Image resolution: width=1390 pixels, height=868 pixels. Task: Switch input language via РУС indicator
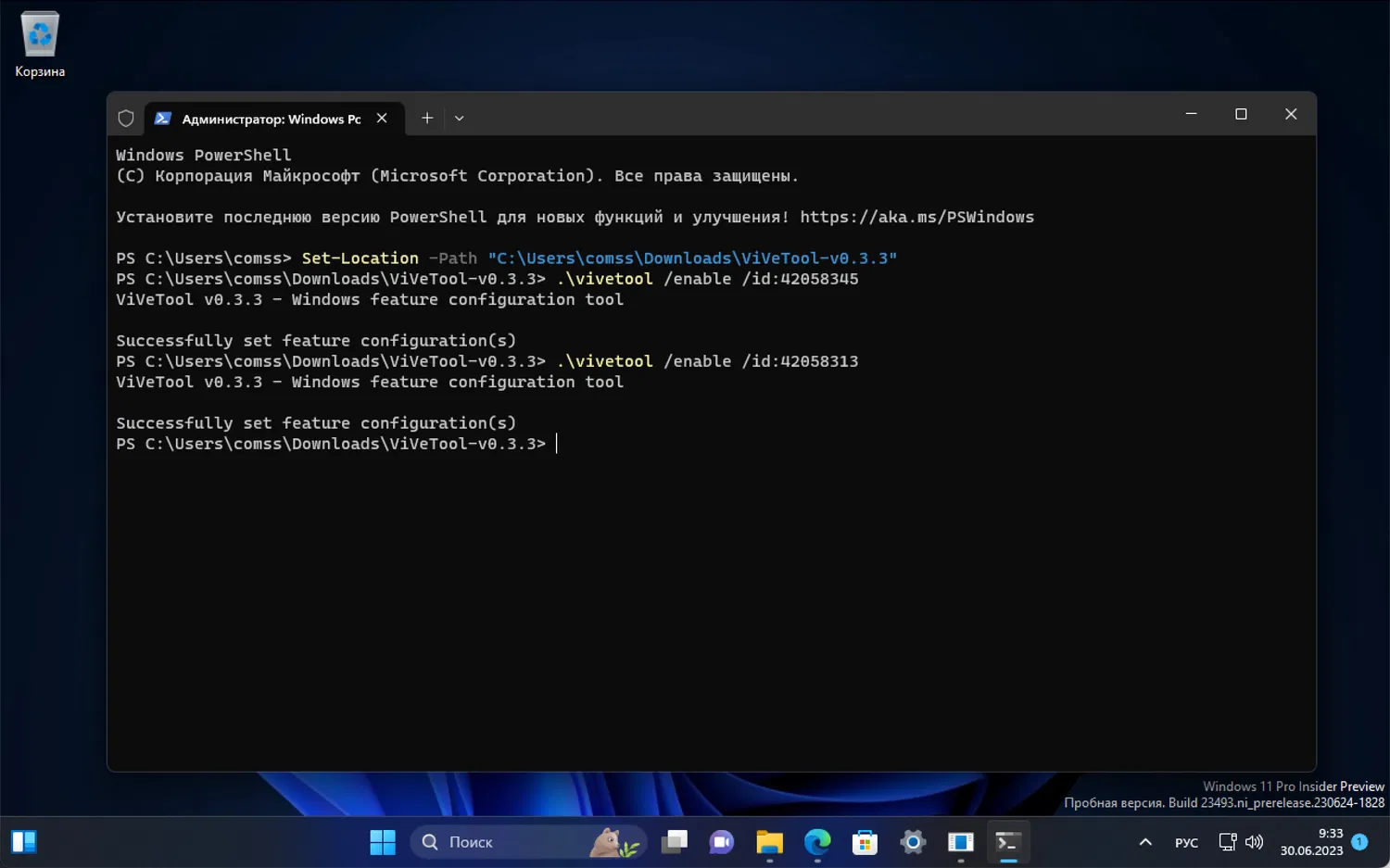tap(1186, 843)
